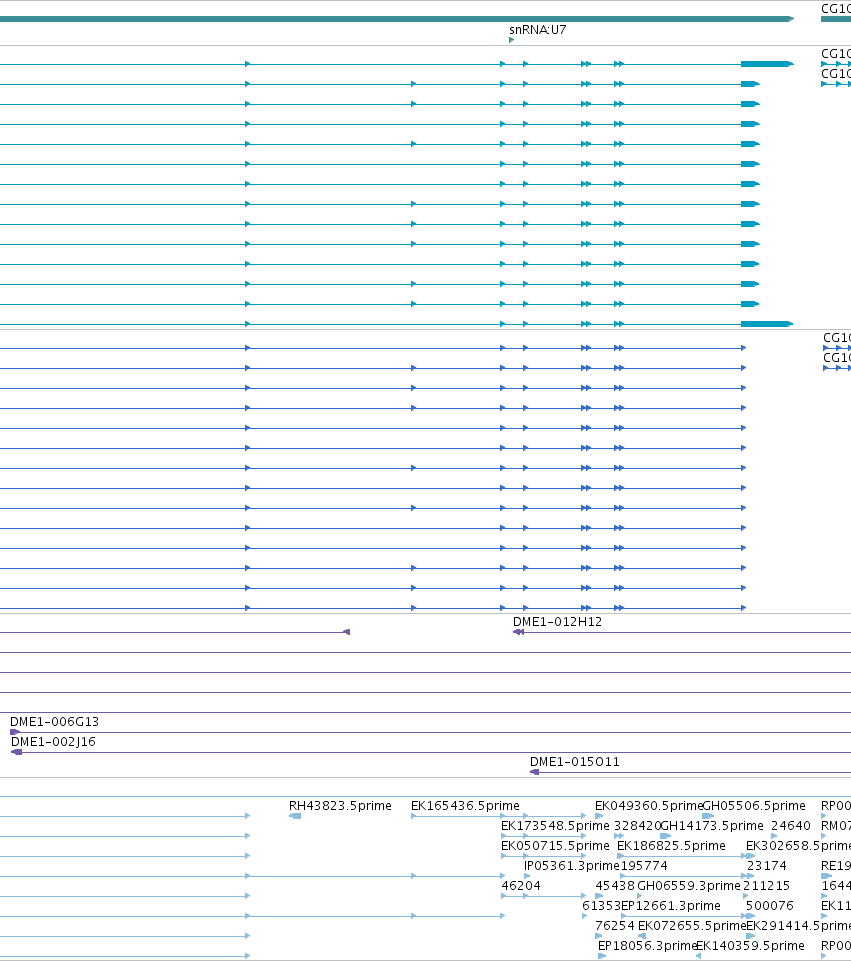851x961 pixels.
Task: Click the EK173548.5prime label
Action: (x=555, y=826)
